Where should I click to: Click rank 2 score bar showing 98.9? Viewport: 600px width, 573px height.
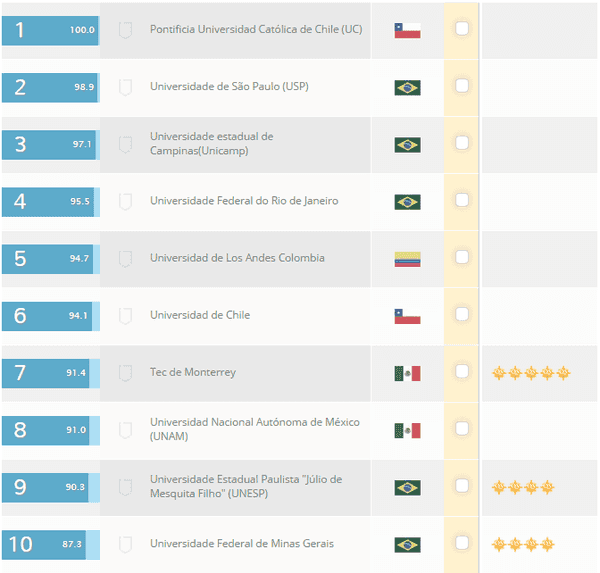[51, 88]
